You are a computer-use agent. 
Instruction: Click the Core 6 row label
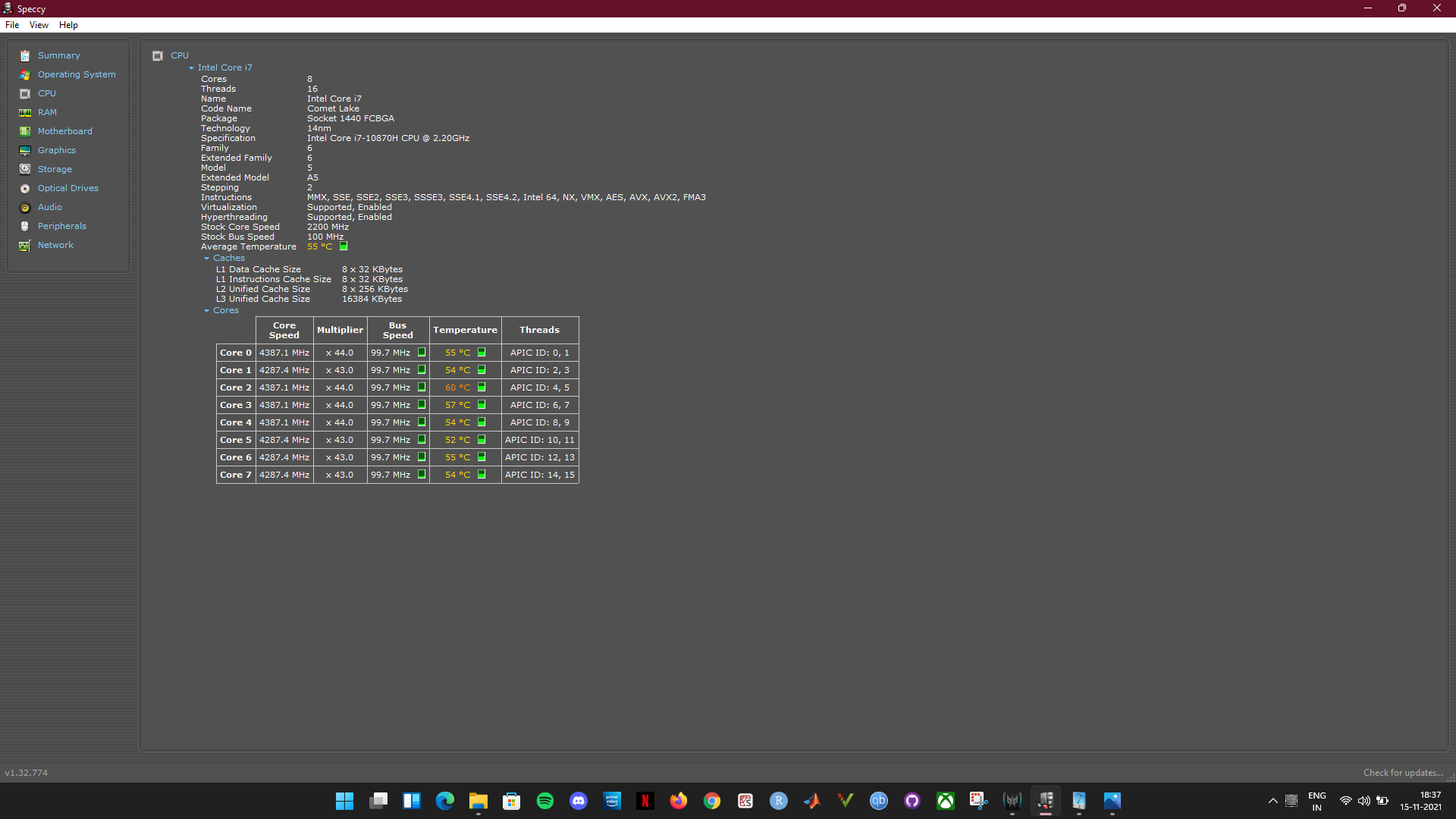[x=236, y=457]
